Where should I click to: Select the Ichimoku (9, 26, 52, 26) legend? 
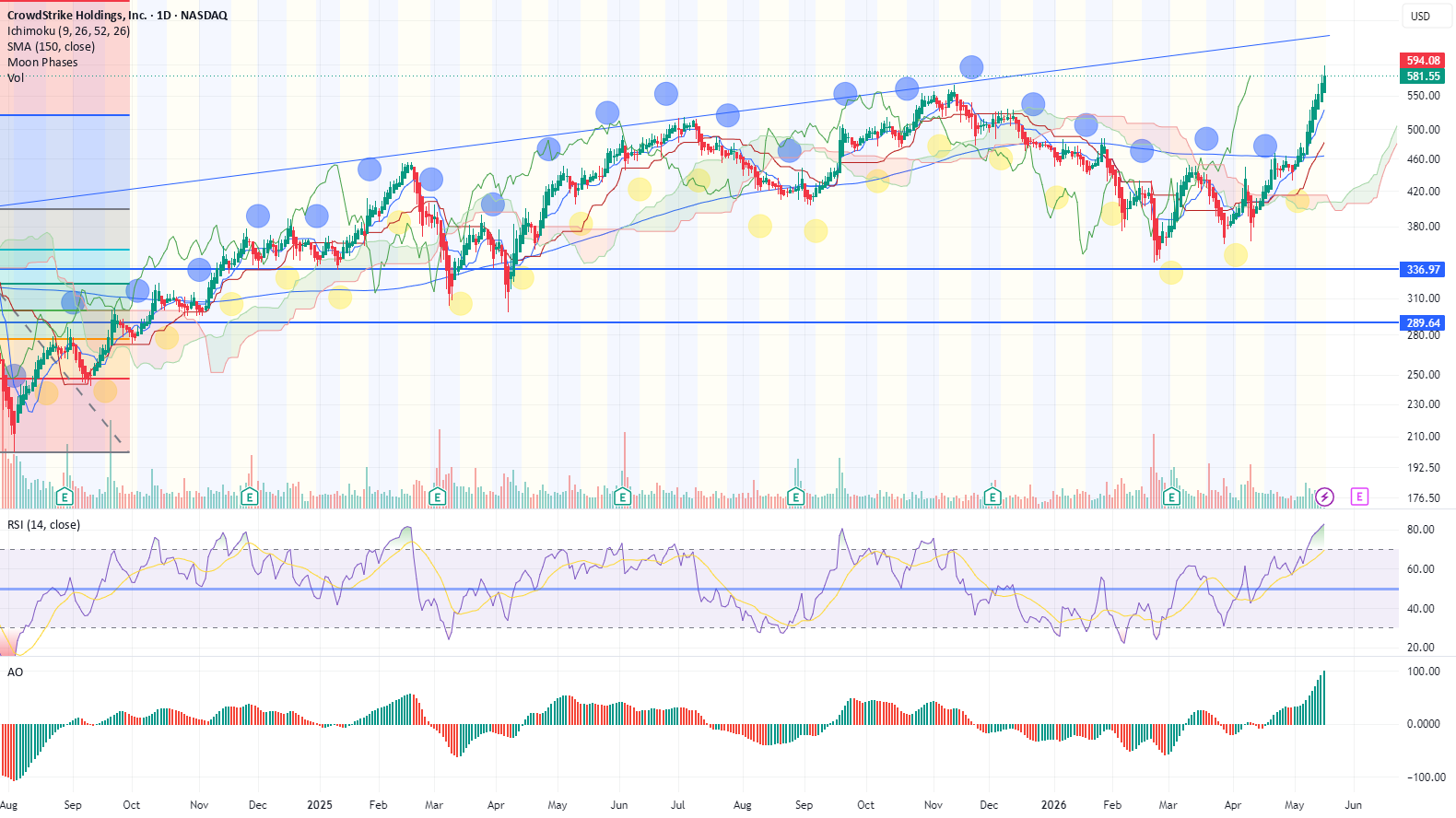(68, 30)
